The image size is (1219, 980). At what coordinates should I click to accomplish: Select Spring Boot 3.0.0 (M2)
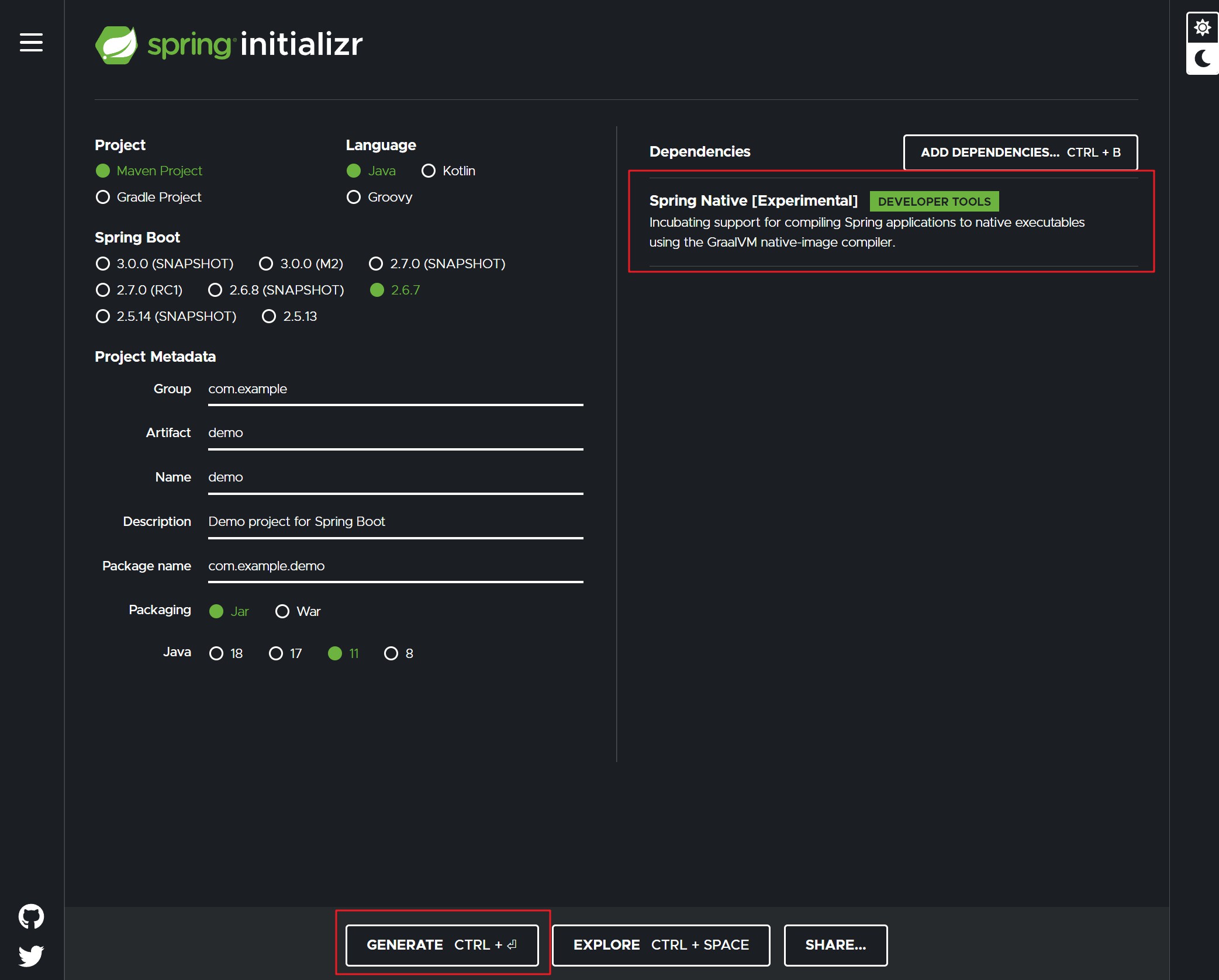tap(301, 264)
